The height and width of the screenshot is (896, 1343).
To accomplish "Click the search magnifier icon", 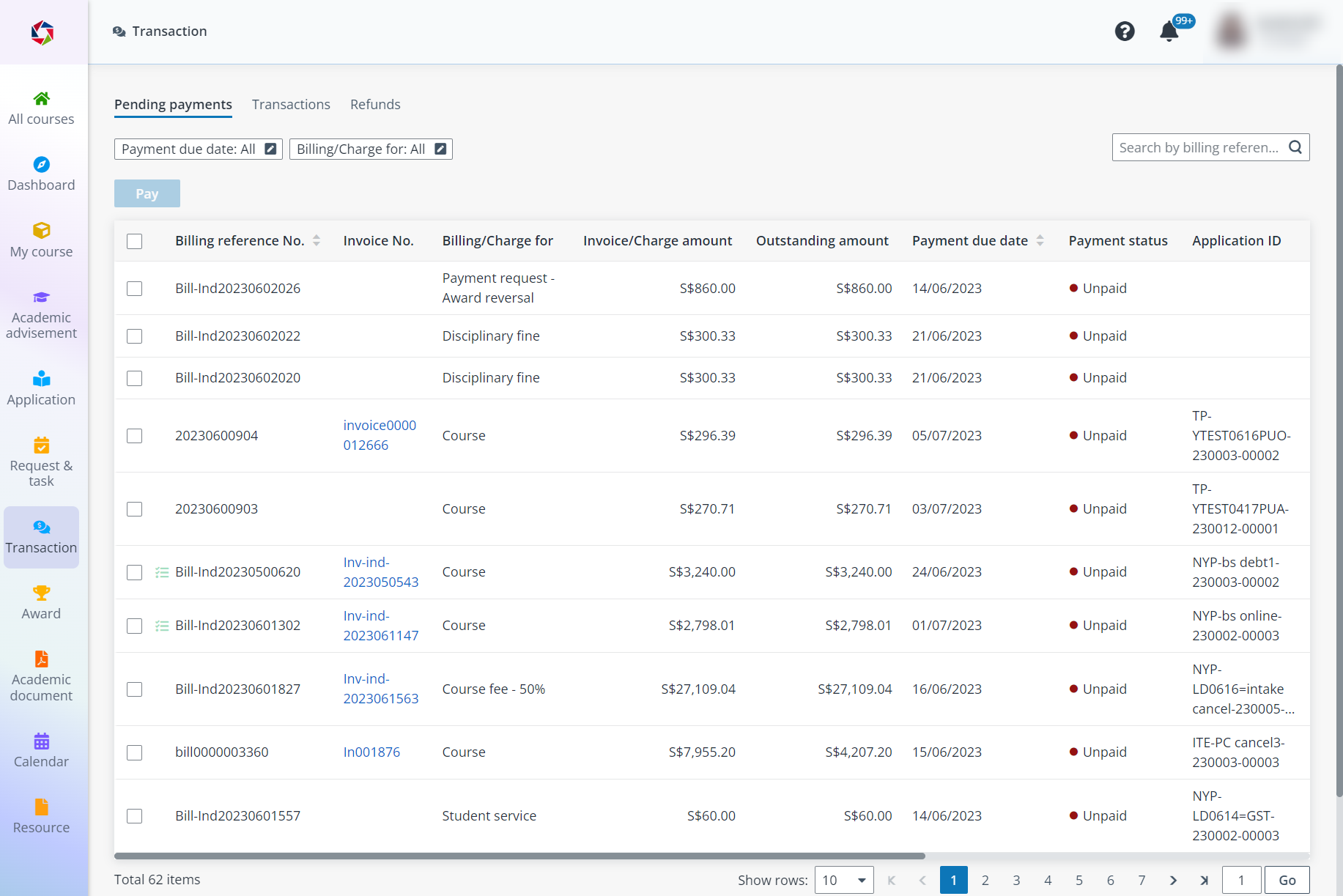I will click(x=1295, y=147).
